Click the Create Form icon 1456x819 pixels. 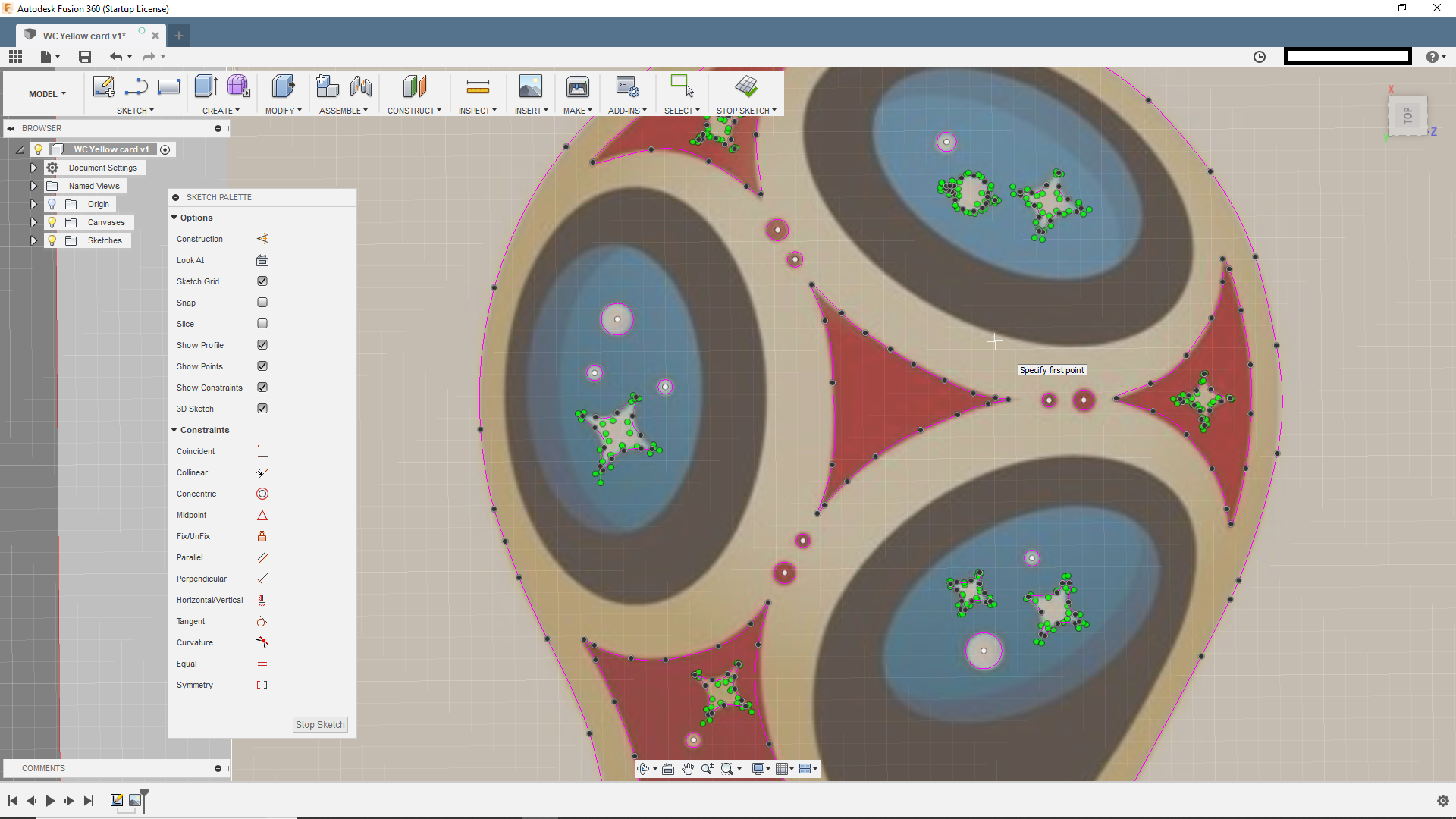[x=238, y=86]
